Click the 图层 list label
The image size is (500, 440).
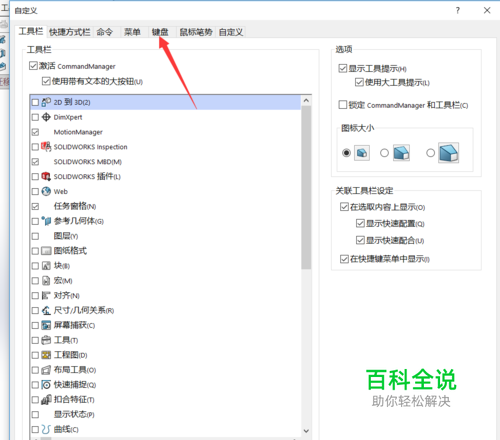click(66, 236)
